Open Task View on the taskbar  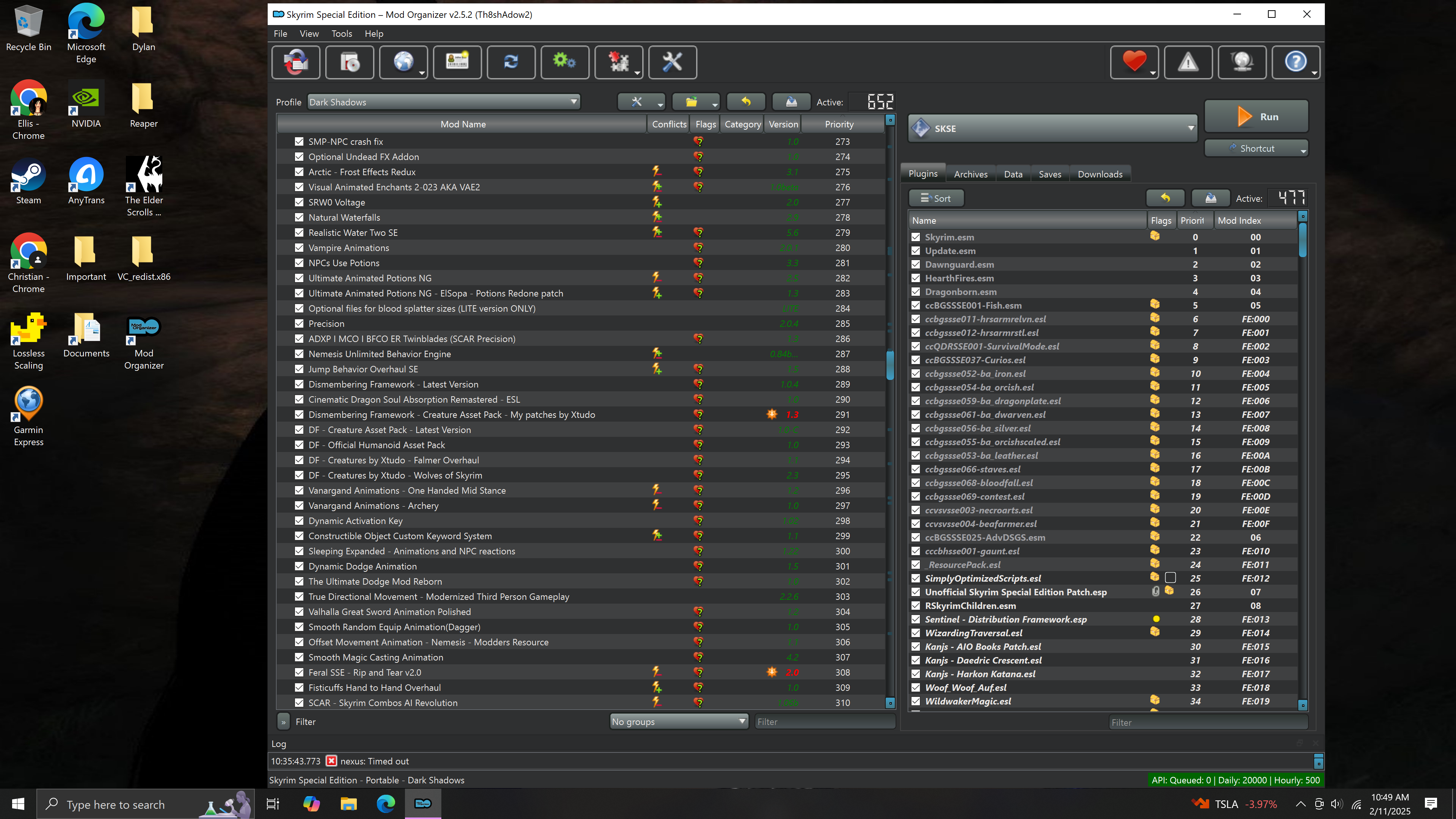tap(273, 804)
